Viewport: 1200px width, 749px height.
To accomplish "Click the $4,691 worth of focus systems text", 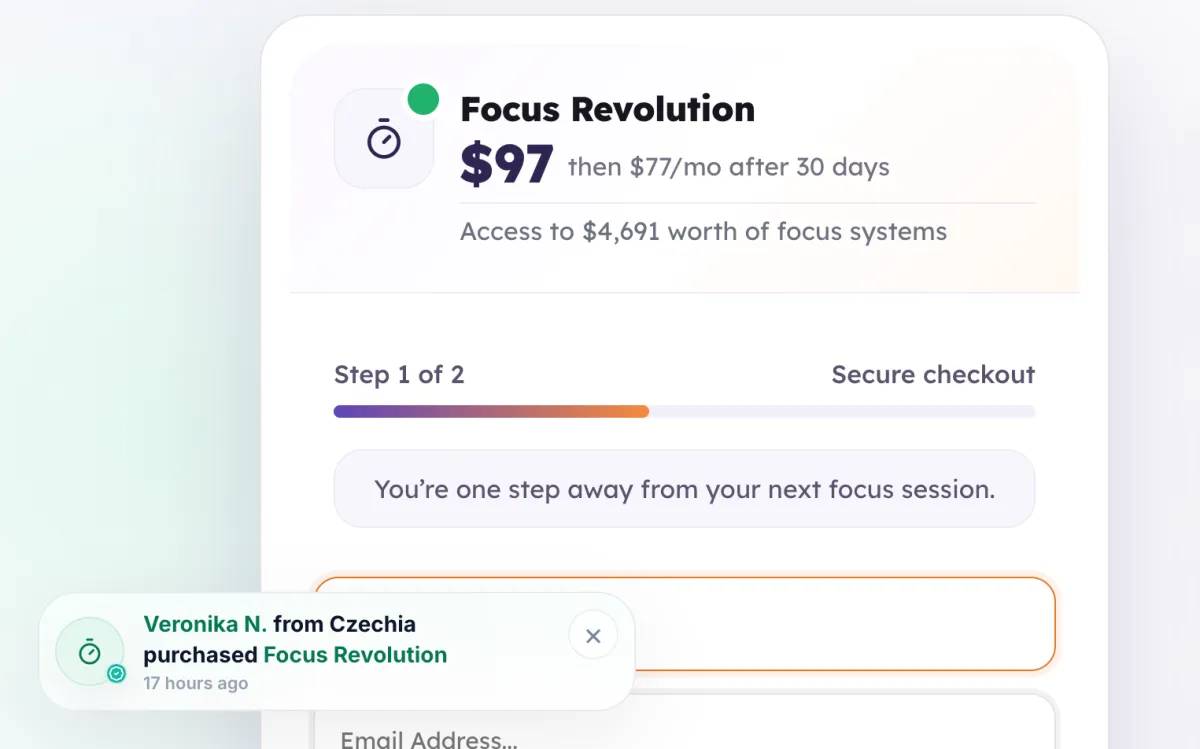I will pos(765,232).
